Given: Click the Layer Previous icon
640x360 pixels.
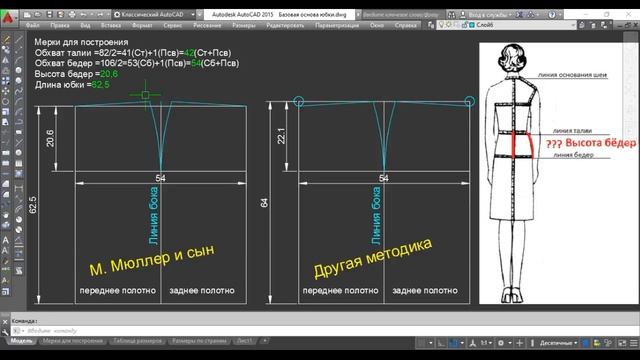Looking at the screenshot, I should pos(593,25).
